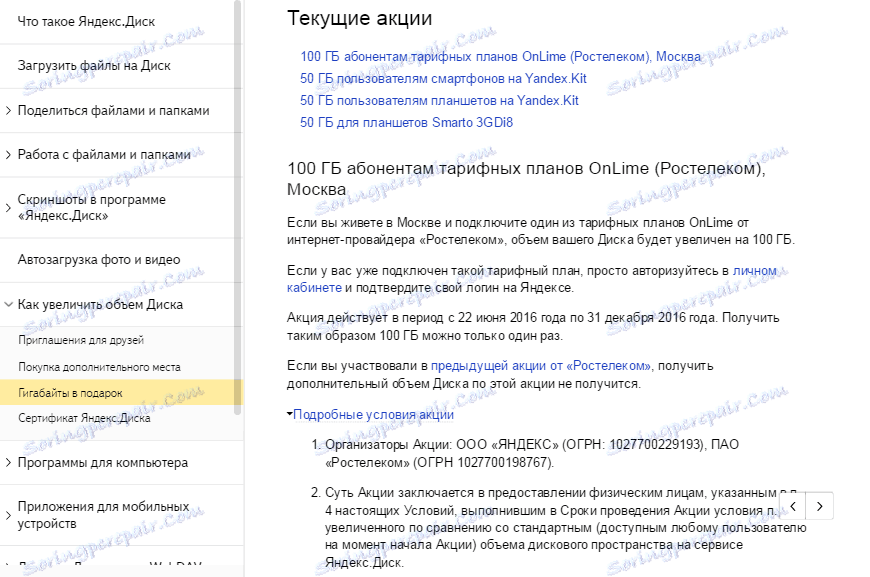This screenshot has height=577, width=870.
Task: Open 'Покупка дополнительного места' subsection
Action: tap(99, 367)
